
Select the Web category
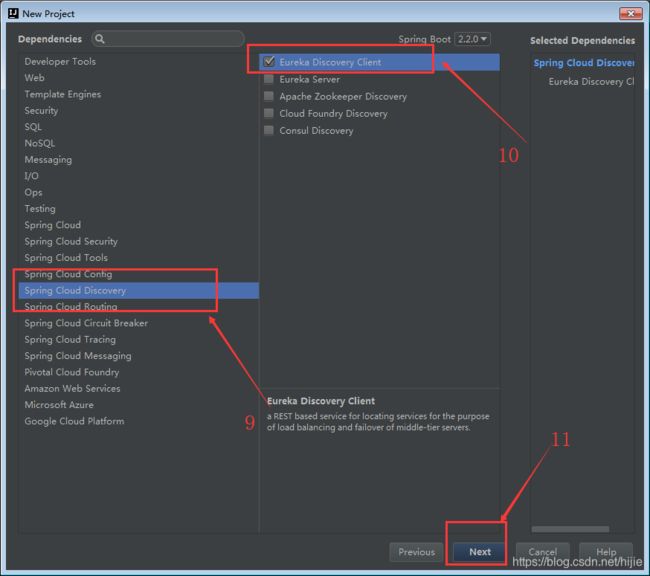tap(138, 78)
